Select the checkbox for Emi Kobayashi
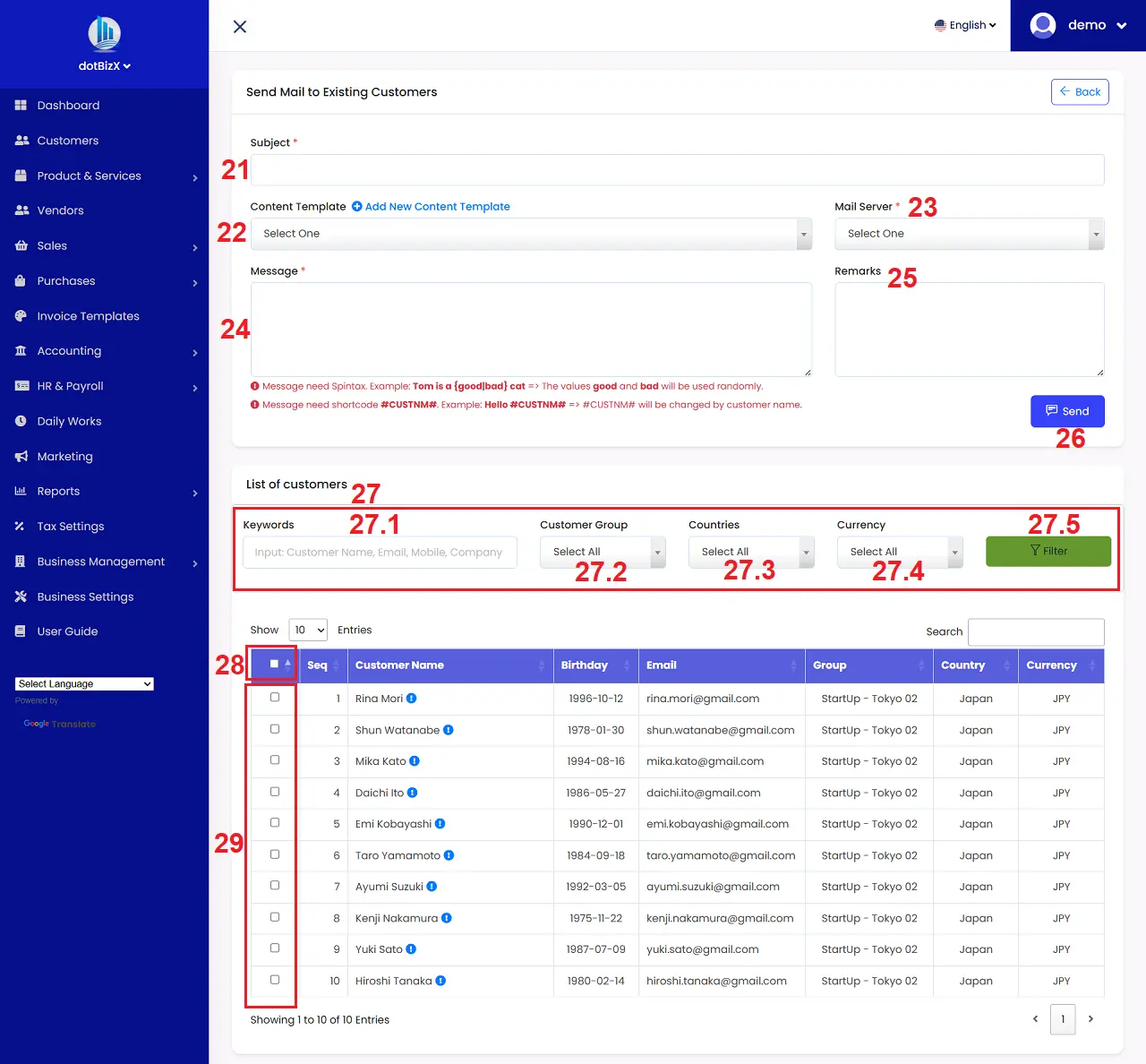Screen dimensions: 1146x1064 click(x=275, y=823)
